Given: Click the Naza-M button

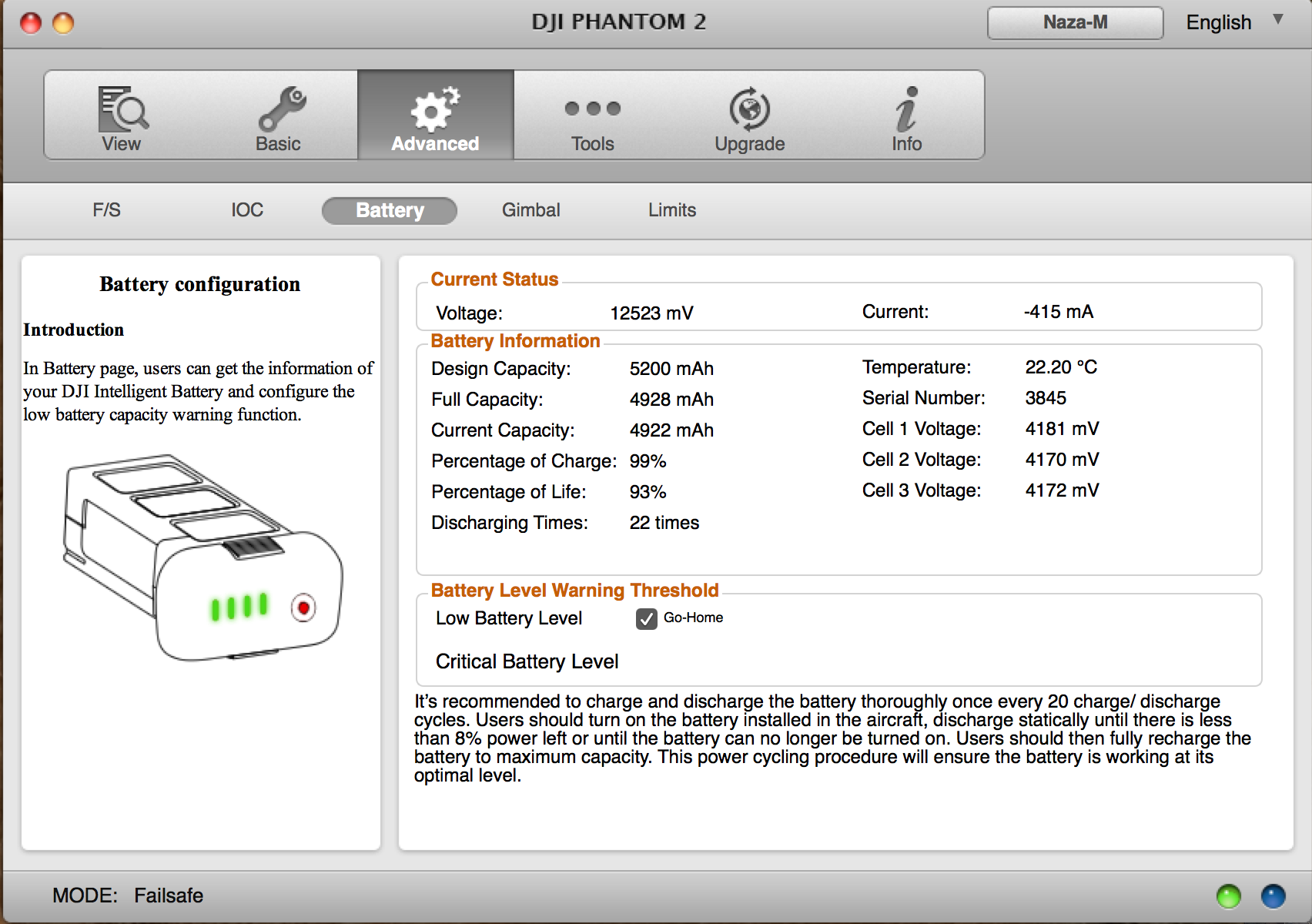Looking at the screenshot, I should (x=1075, y=22).
